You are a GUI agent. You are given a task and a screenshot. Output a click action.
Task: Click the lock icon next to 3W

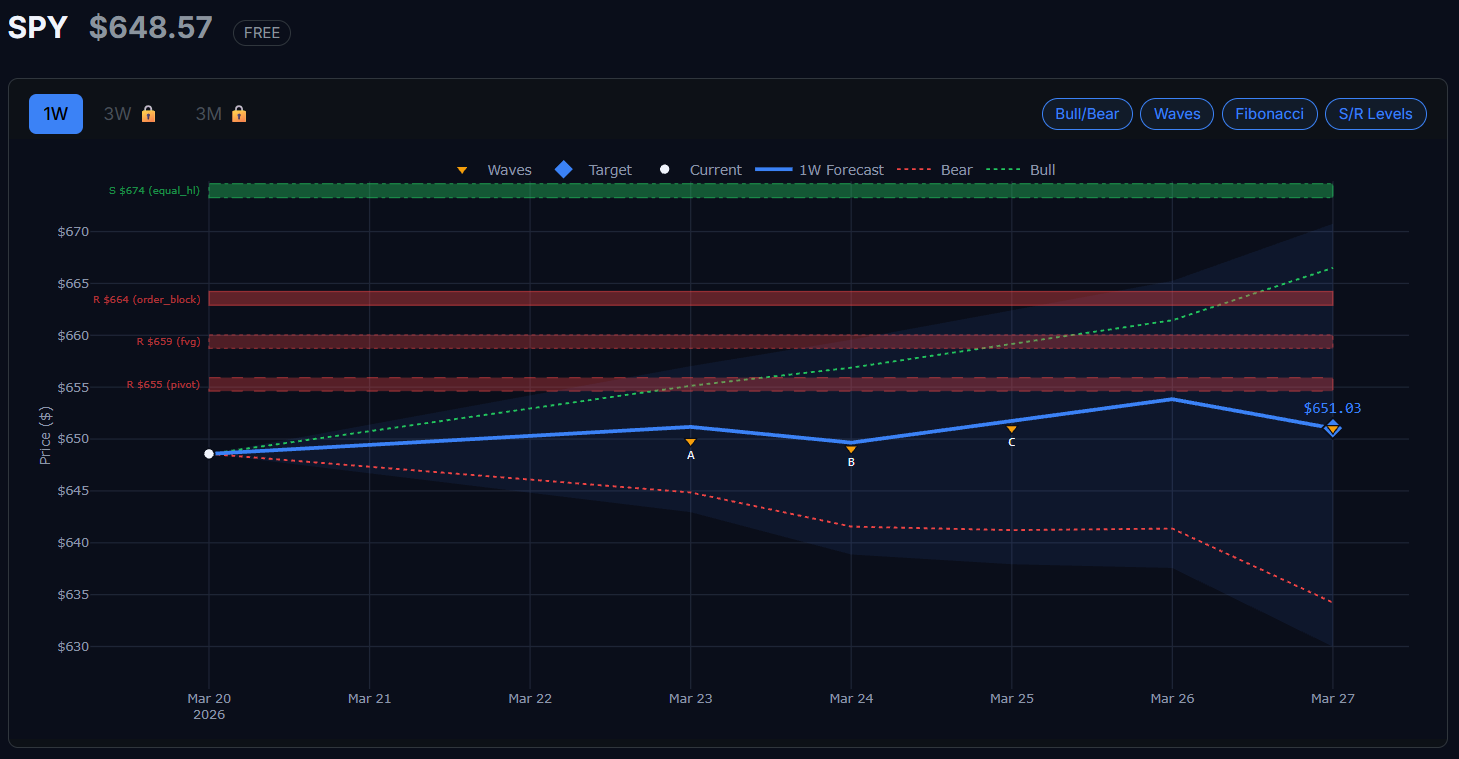coord(148,114)
